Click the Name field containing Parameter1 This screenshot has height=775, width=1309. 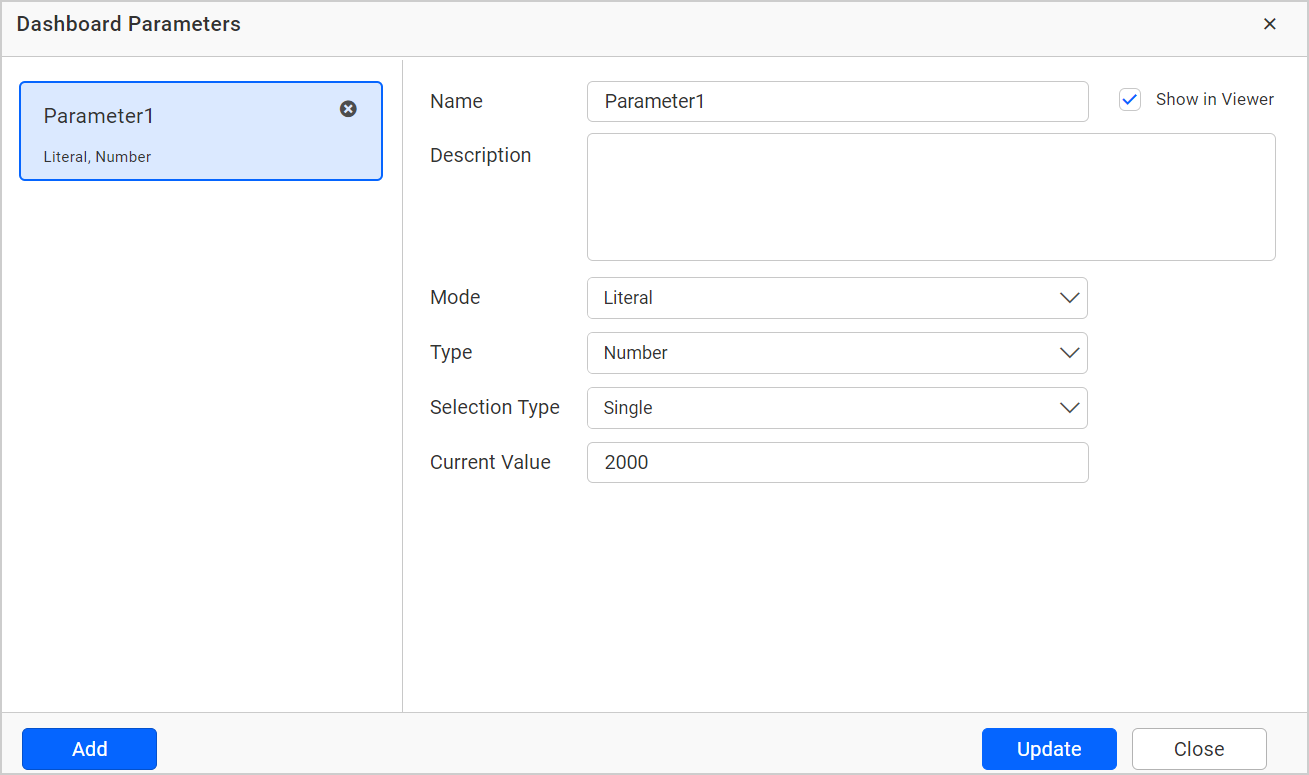point(837,101)
